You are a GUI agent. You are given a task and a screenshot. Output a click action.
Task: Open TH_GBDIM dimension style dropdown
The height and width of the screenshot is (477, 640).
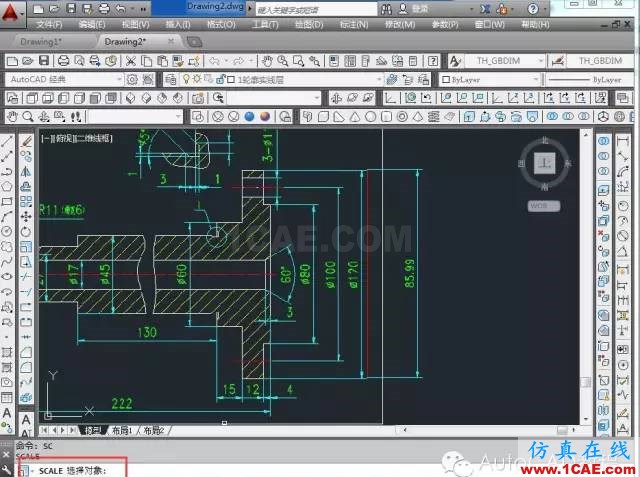(600, 61)
